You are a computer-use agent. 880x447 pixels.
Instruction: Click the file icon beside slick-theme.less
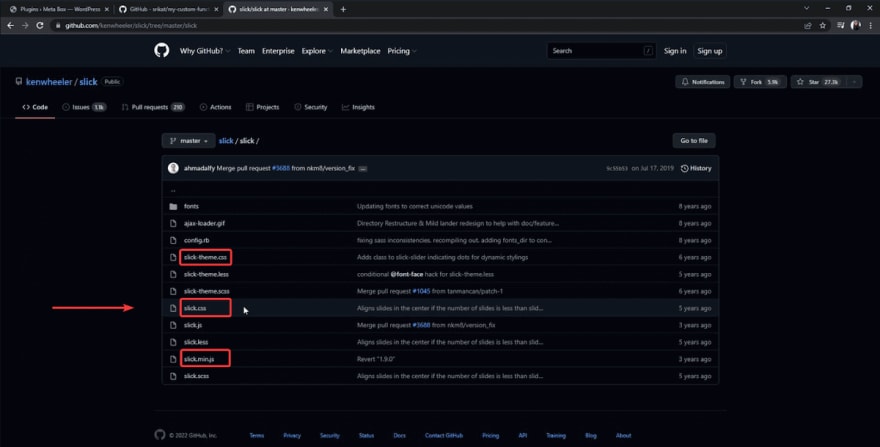(173, 274)
